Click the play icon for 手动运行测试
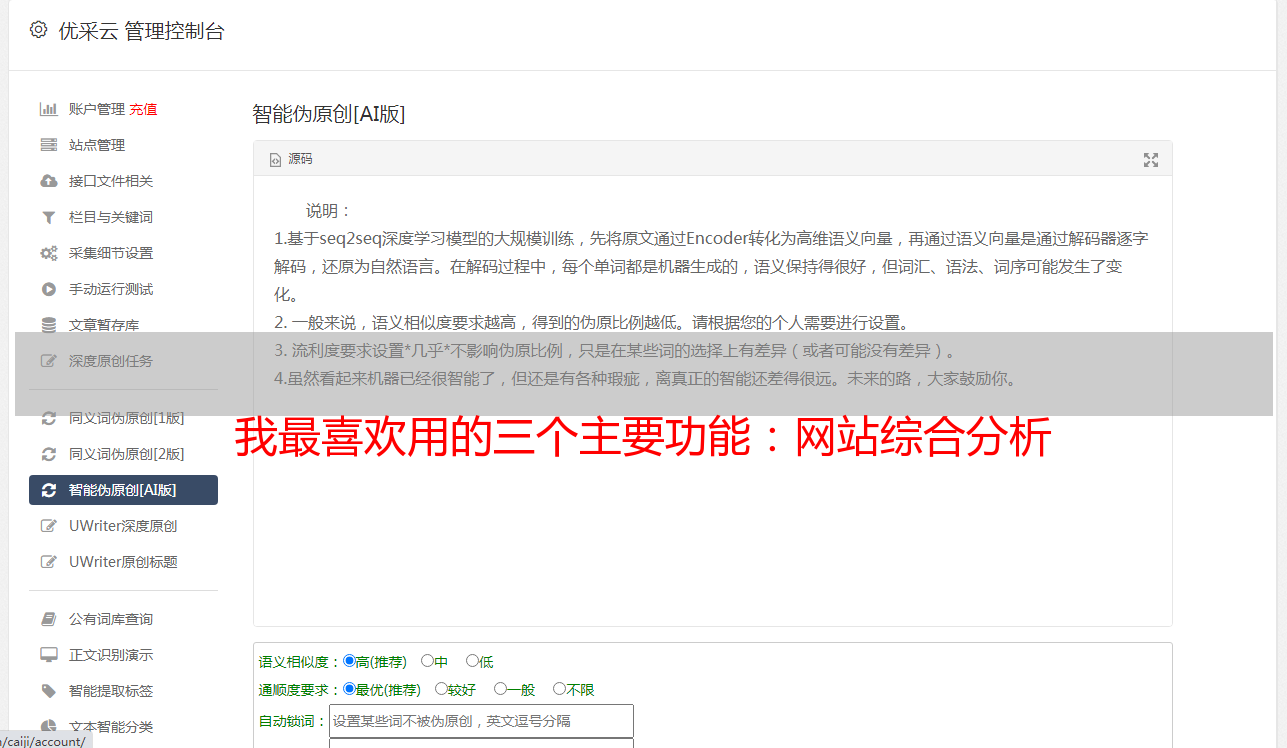 48,289
